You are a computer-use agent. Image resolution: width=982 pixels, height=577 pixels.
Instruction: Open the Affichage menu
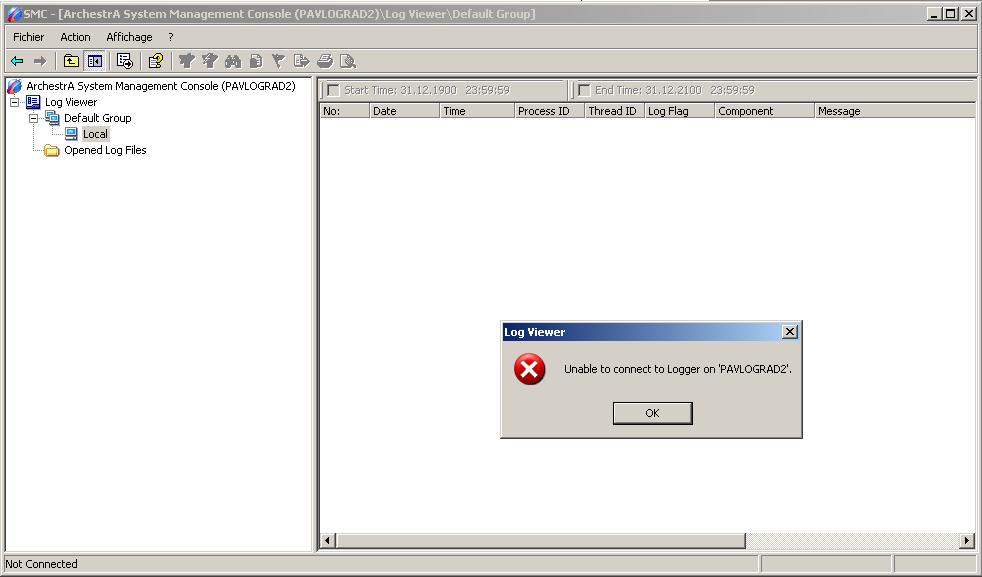[x=129, y=37]
